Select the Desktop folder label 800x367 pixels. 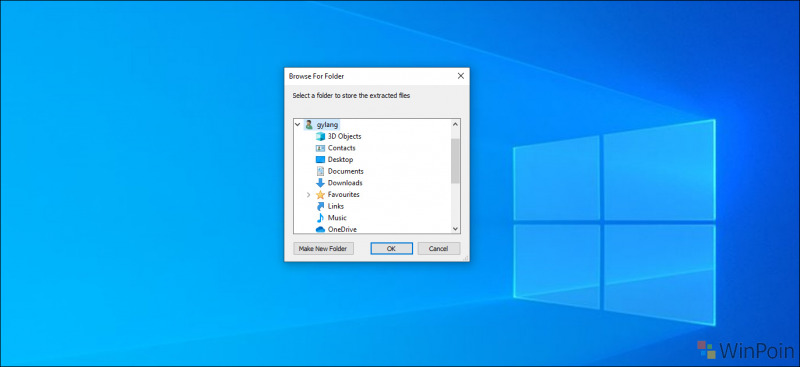[x=340, y=160]
